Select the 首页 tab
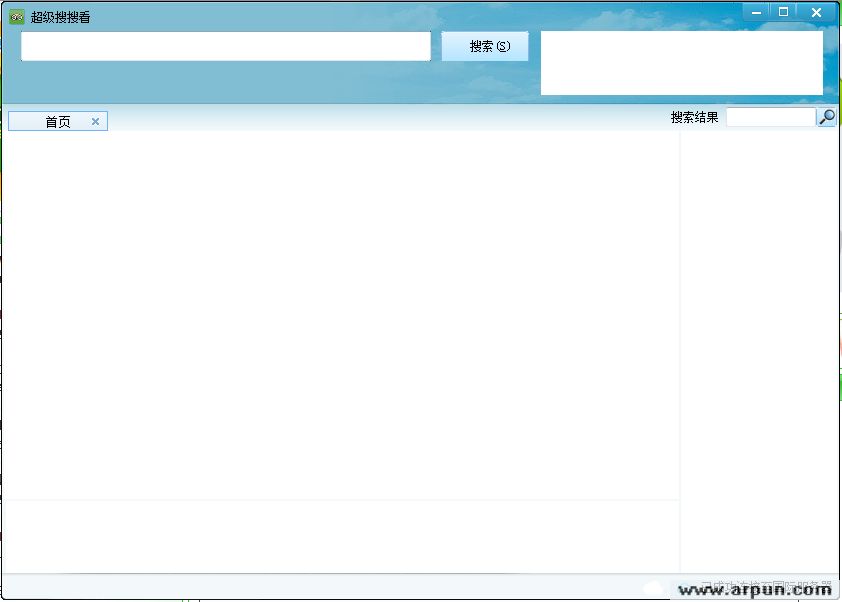Screen dimensions: 842x602 click(x=58, y=121)
